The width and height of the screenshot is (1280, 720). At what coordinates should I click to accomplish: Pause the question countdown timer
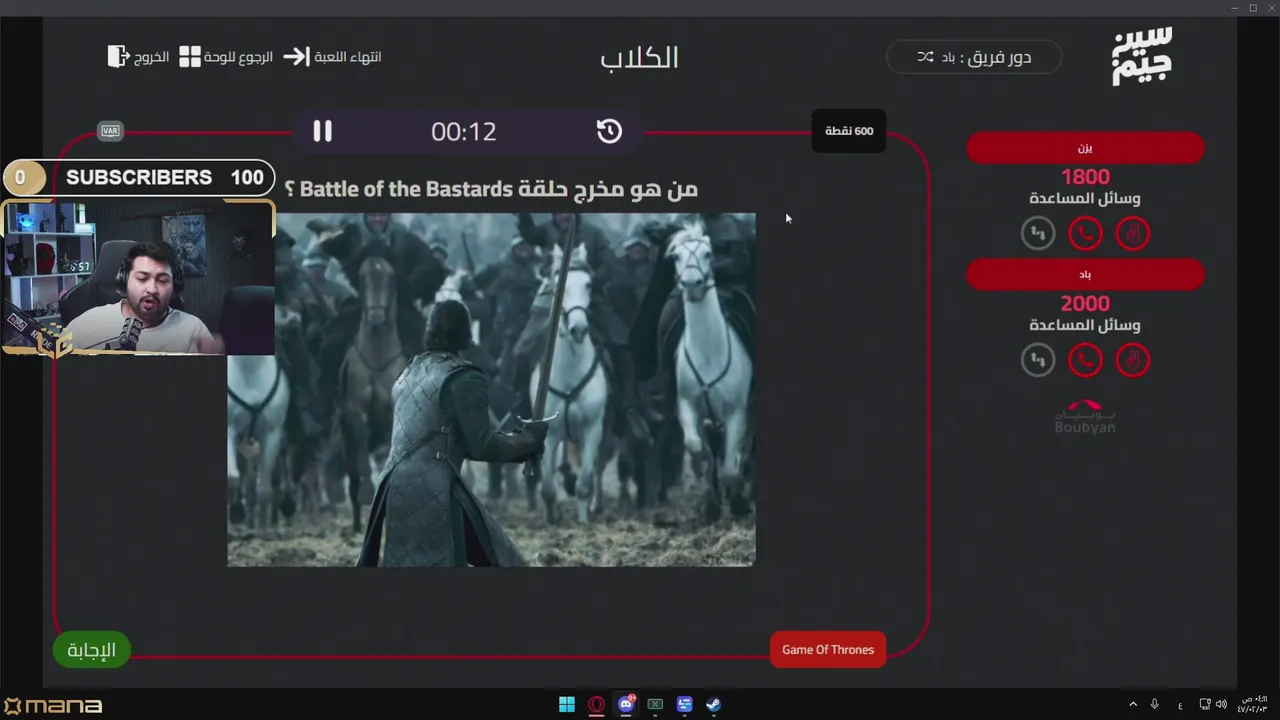[x=322, y=131]
